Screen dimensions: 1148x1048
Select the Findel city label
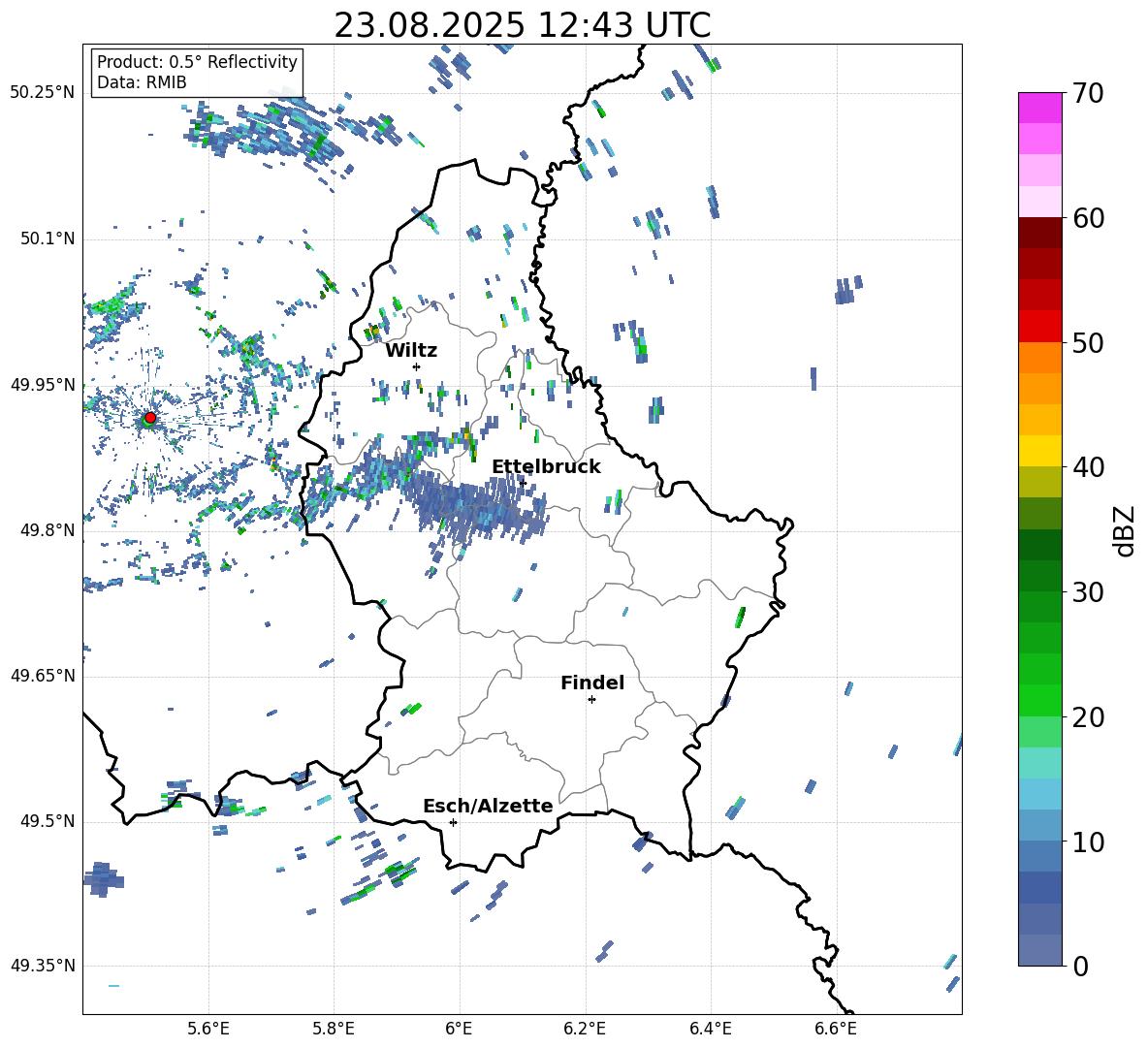(x=592, y=683)
